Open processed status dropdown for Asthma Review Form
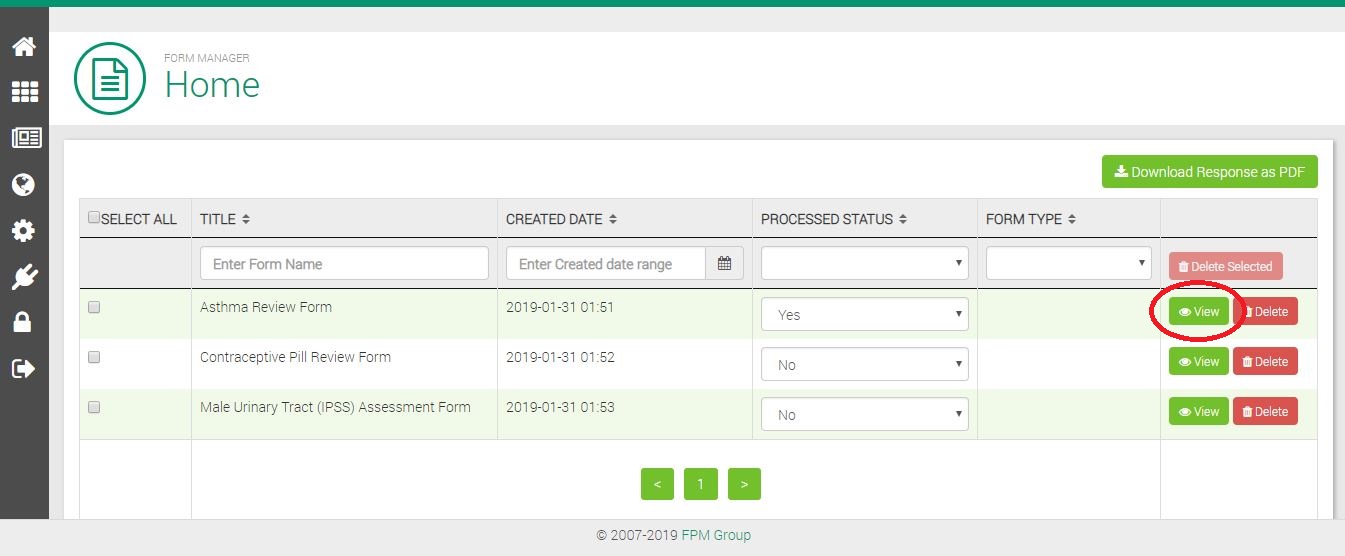Viewport: 1345px width, 556px height. pyautogui.click(x=864, y=314)
